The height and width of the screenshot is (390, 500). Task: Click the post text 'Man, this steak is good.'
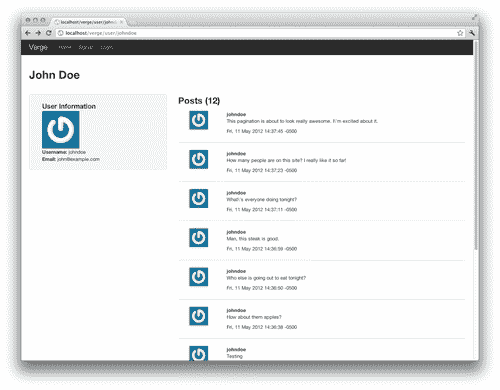coord(253,239)
